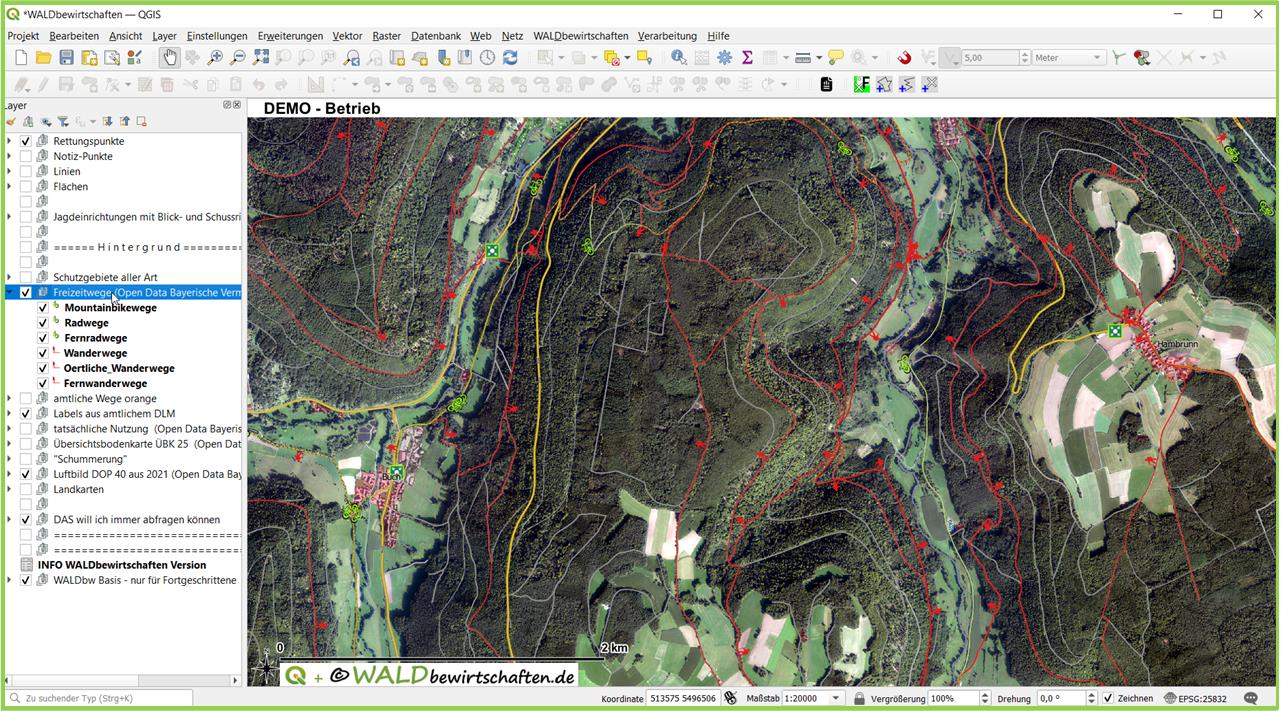
Task: Open the Statistical Summary sigma icon
Action: tap(747, 58)
